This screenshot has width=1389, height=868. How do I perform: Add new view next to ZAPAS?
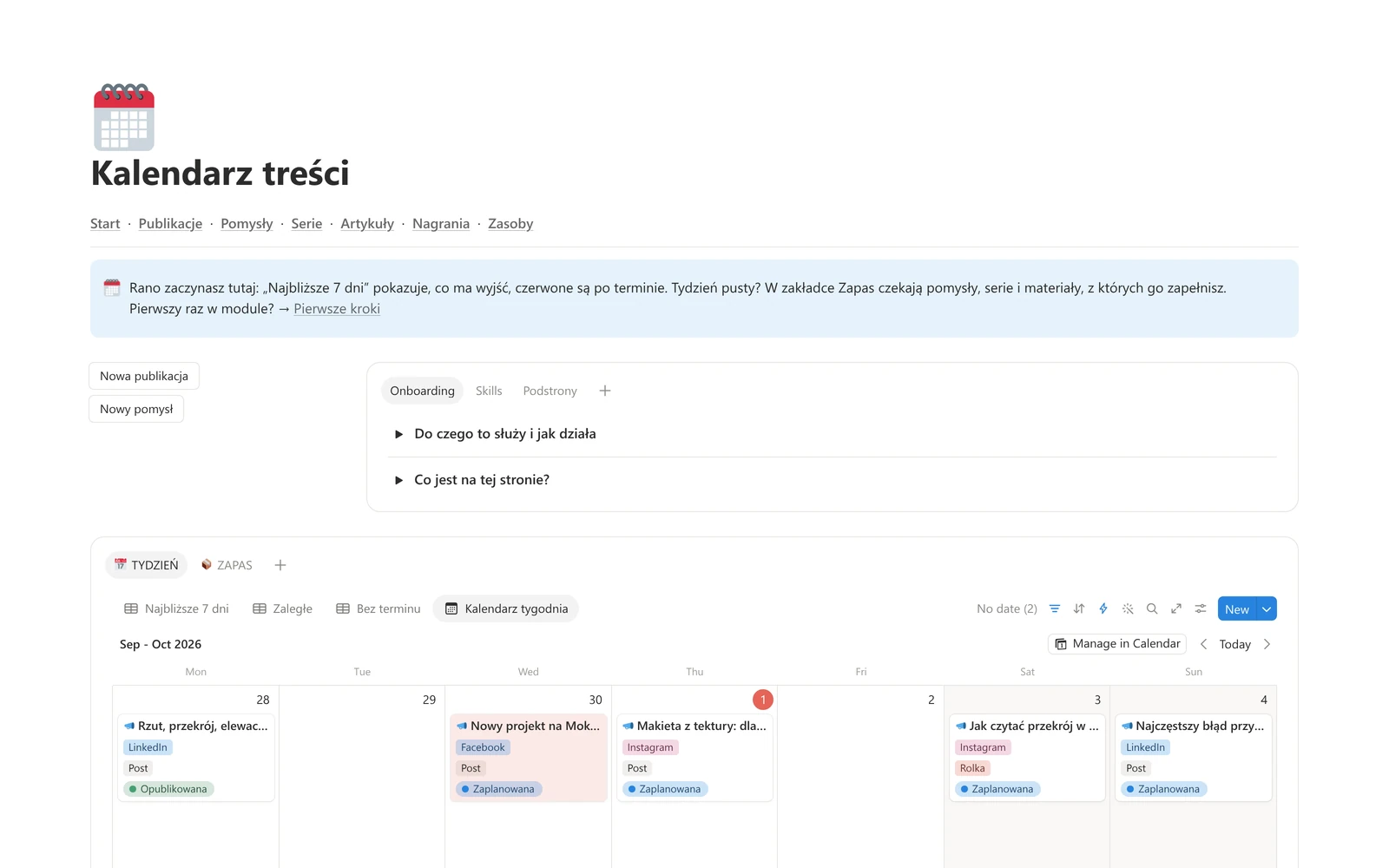(280, 565)
